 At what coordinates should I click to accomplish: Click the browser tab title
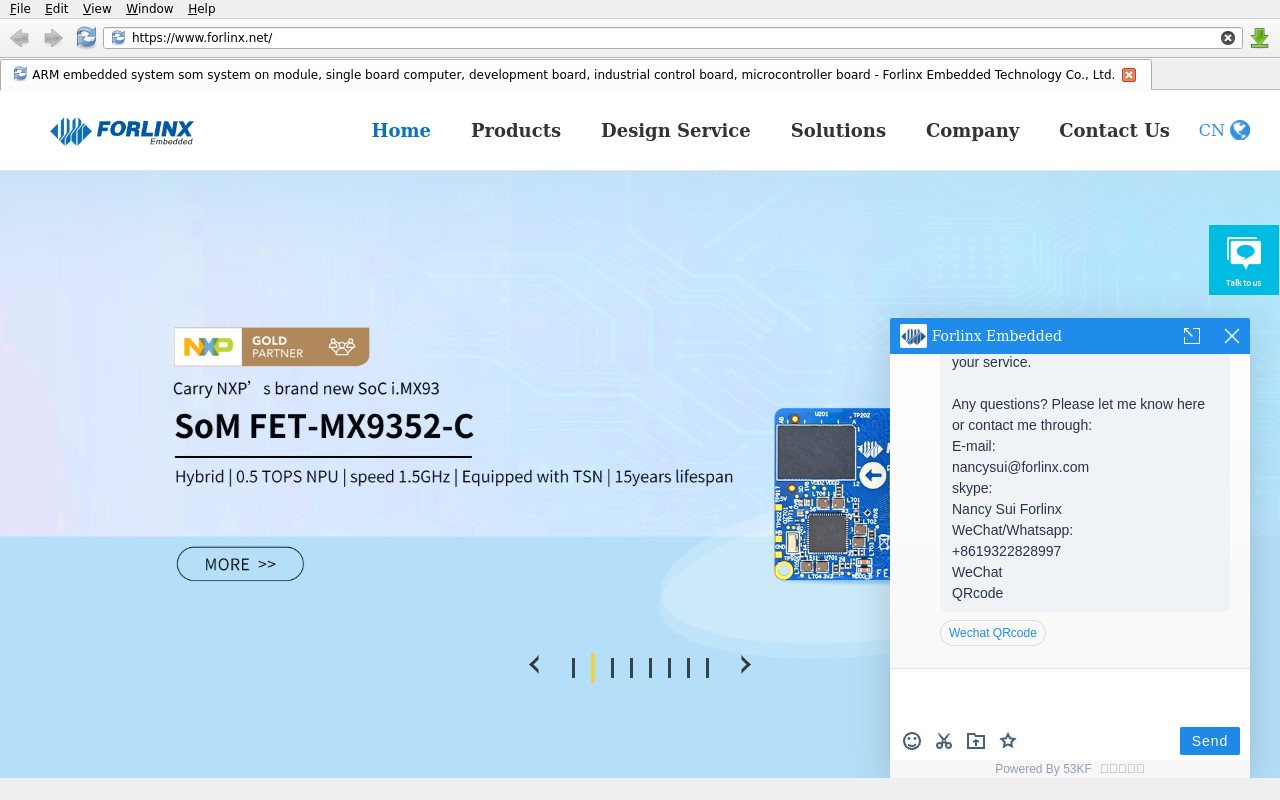[573, 75]
